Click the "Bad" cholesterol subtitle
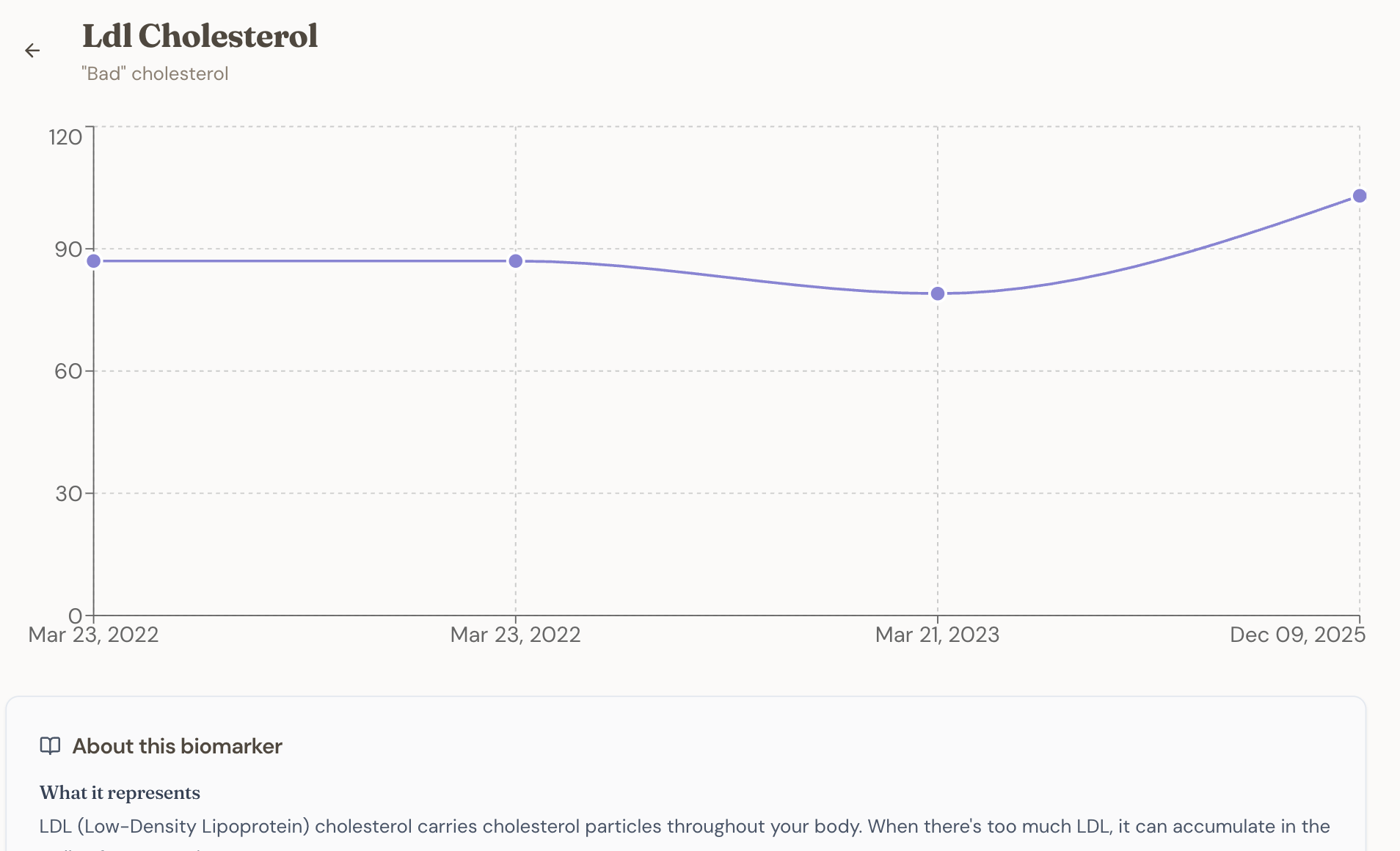Image resolution: width=1400 pixels, height=851 pixels. pos(155,74)
